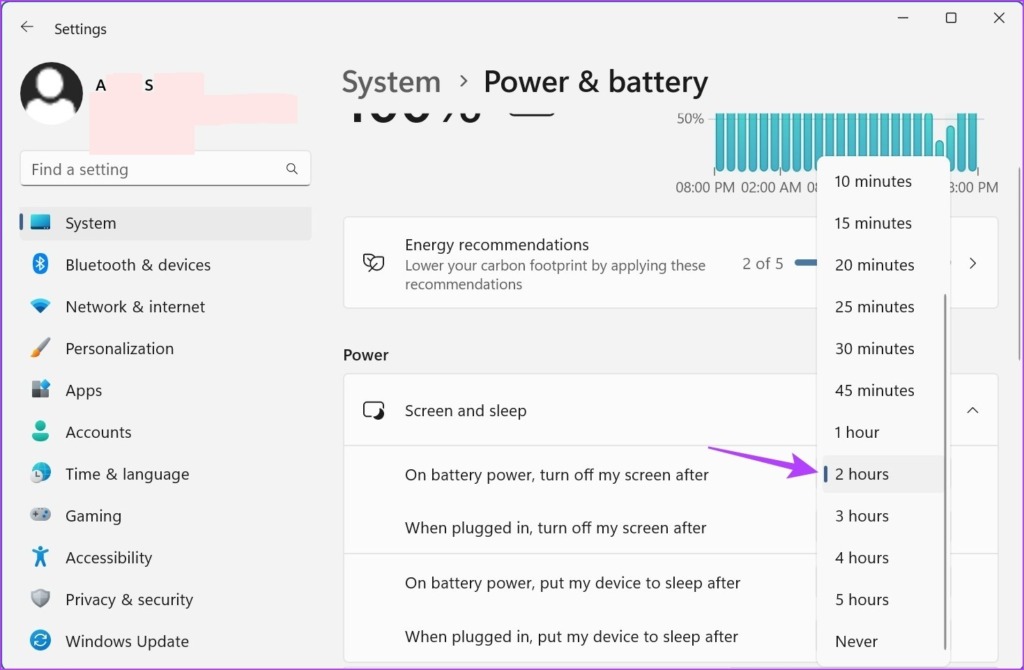Open Accessibility settings

point(108,557)
